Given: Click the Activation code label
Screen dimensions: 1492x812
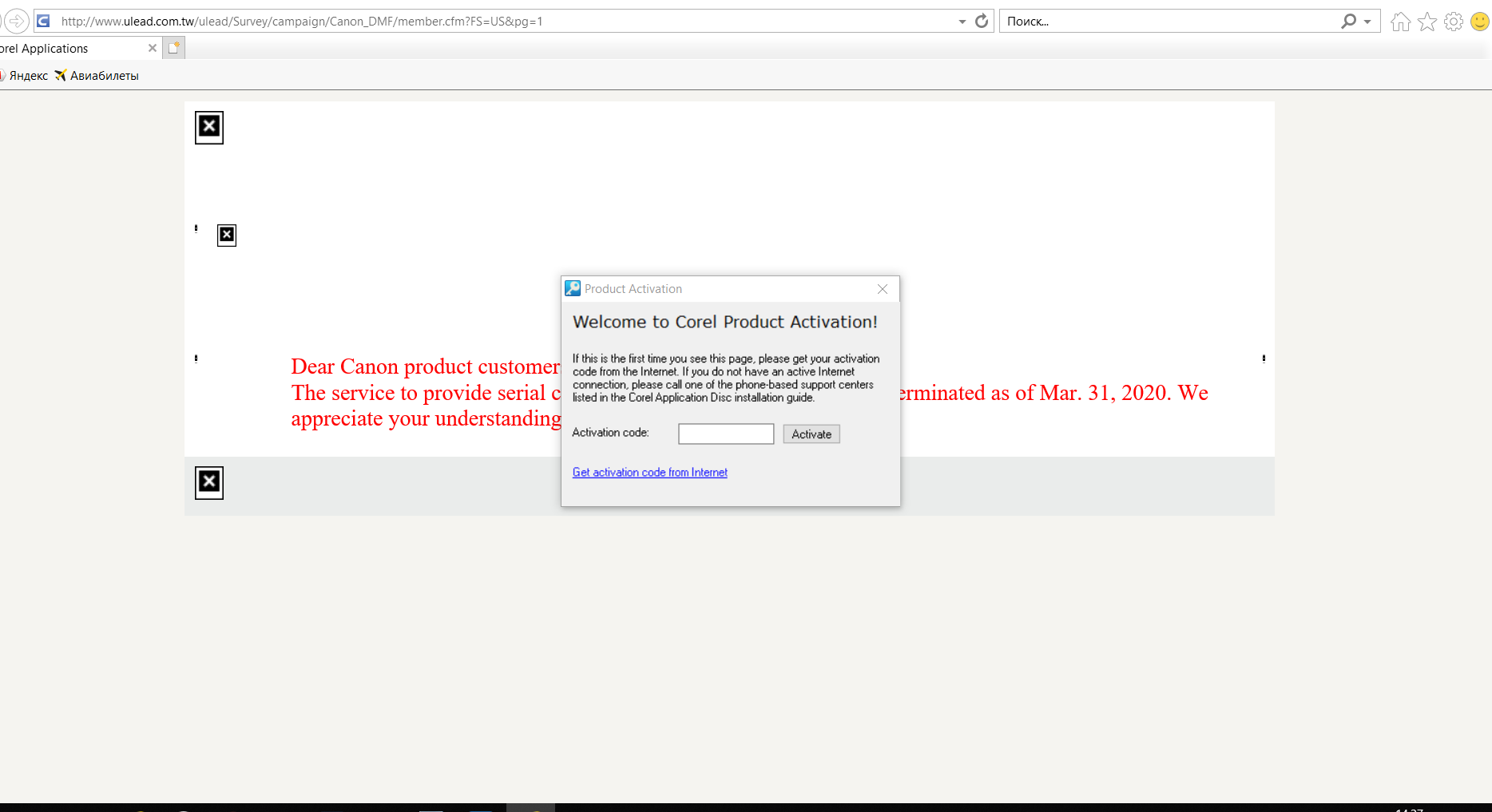Looking at the screenshot, I should pos(610,432).
